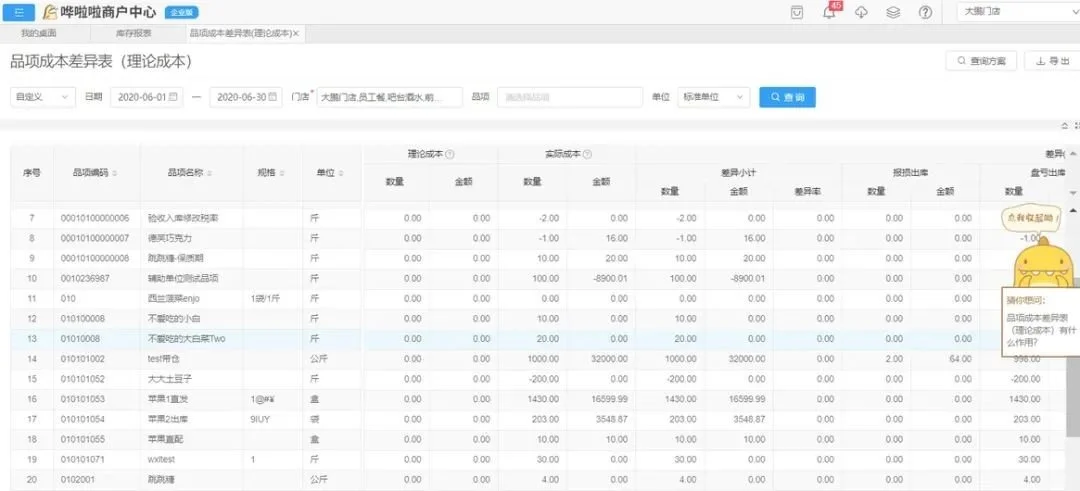Click the 序号 column header

coord(32,173)
